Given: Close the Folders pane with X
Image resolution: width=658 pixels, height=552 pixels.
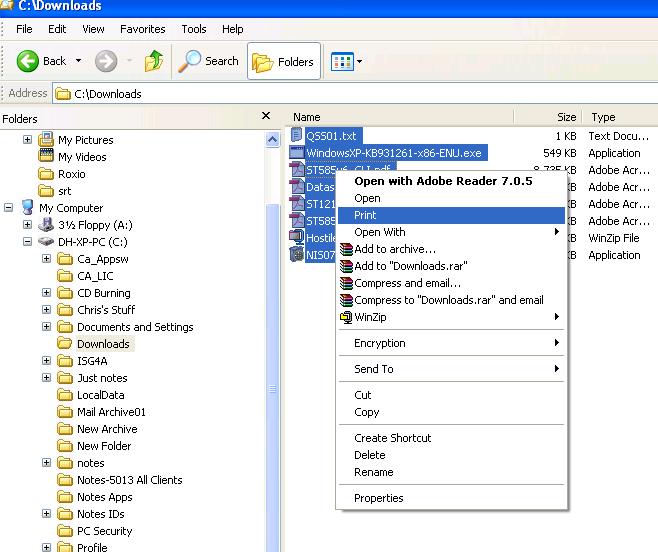Looking at the screenshot, I should [266, 115].
